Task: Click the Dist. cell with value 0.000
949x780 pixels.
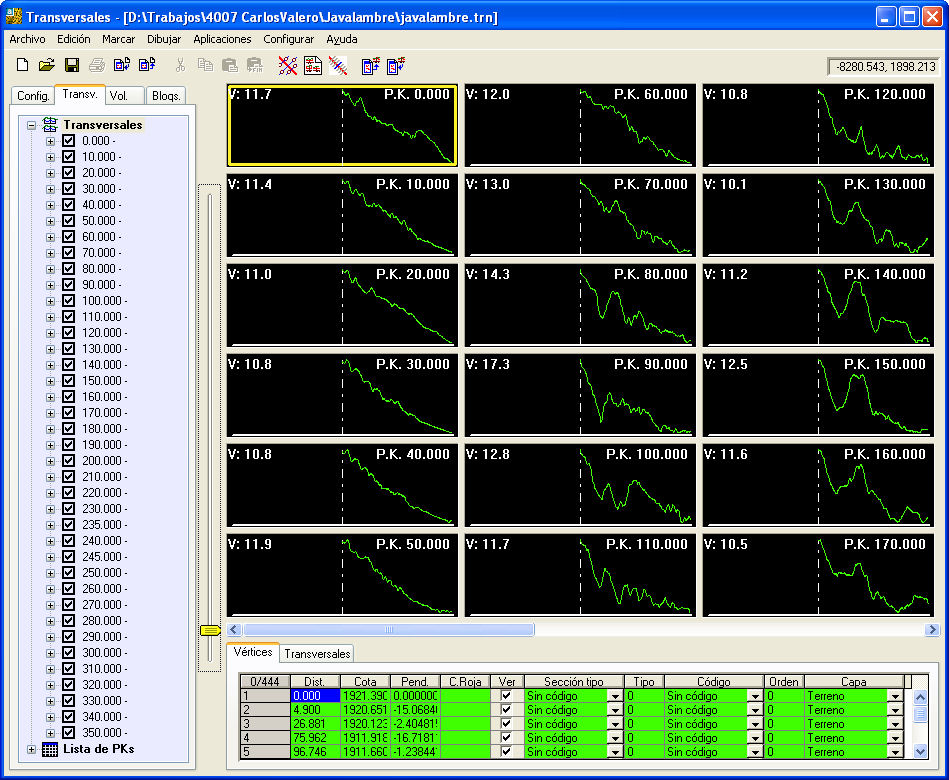Action: coord(315,696)
